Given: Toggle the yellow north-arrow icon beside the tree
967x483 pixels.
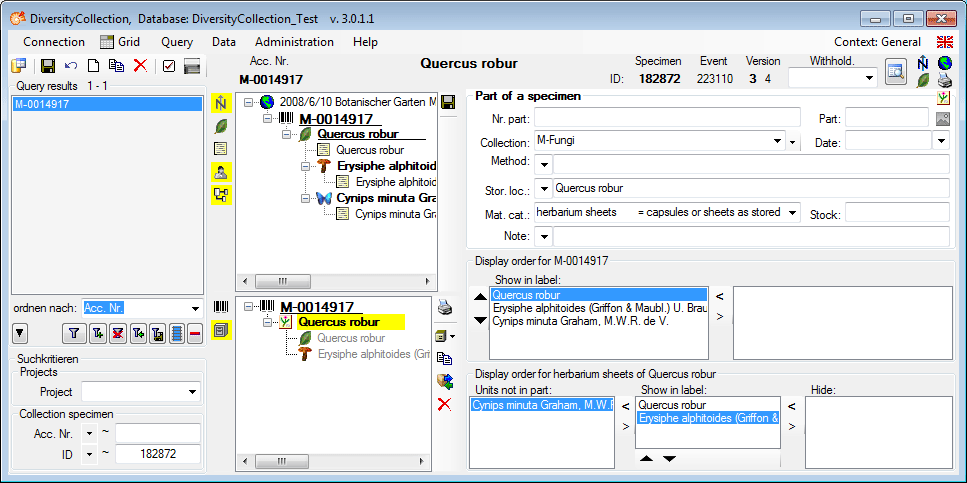Looking at the screenshot, I should (x=221, y=103).
